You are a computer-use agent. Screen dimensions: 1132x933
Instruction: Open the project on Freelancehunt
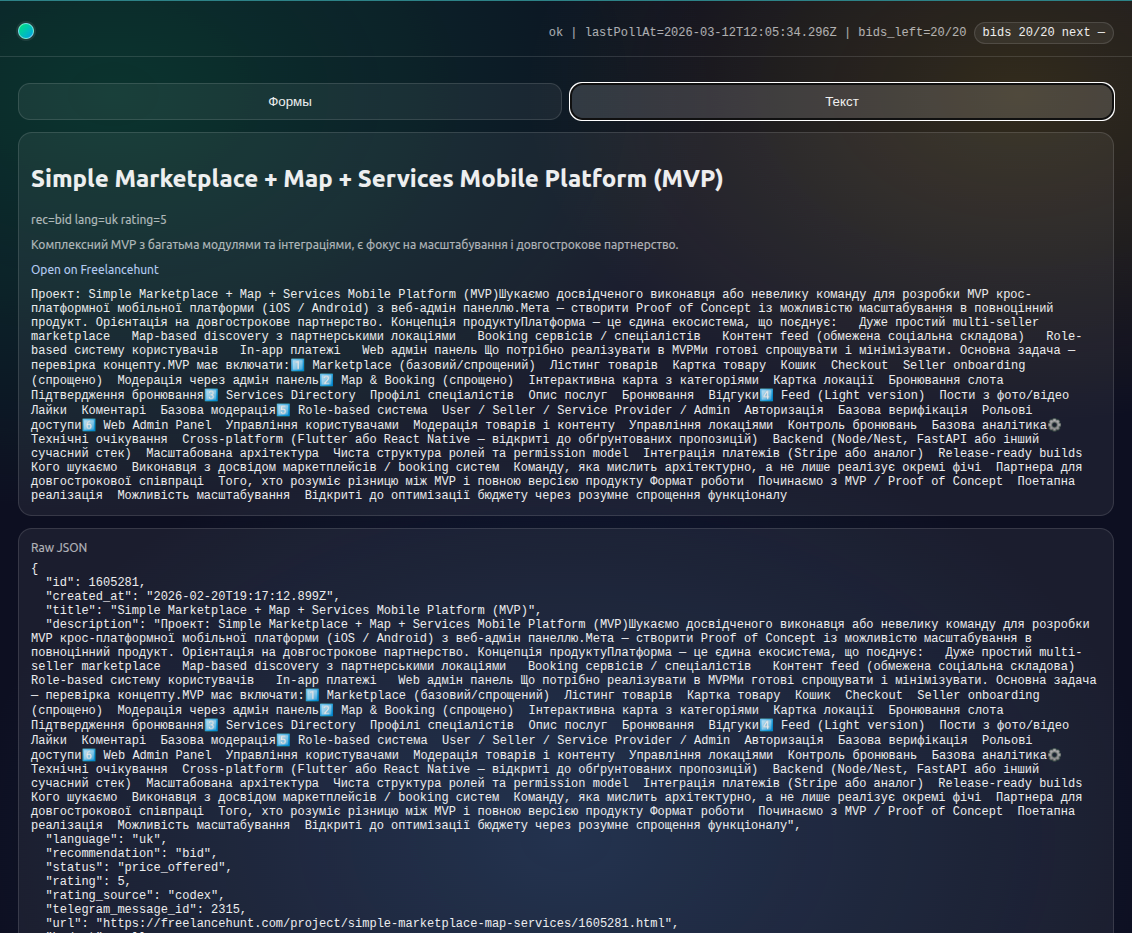click(x=95, y=270)
